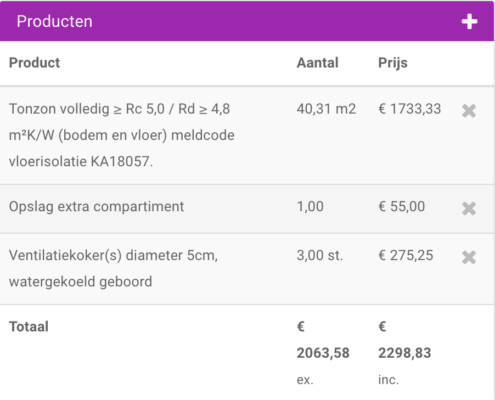Click the Ventilatiekoker(s) diameter 5cm description
The width and height of the screenshot is (495, 400).
[x=113, y=268]
